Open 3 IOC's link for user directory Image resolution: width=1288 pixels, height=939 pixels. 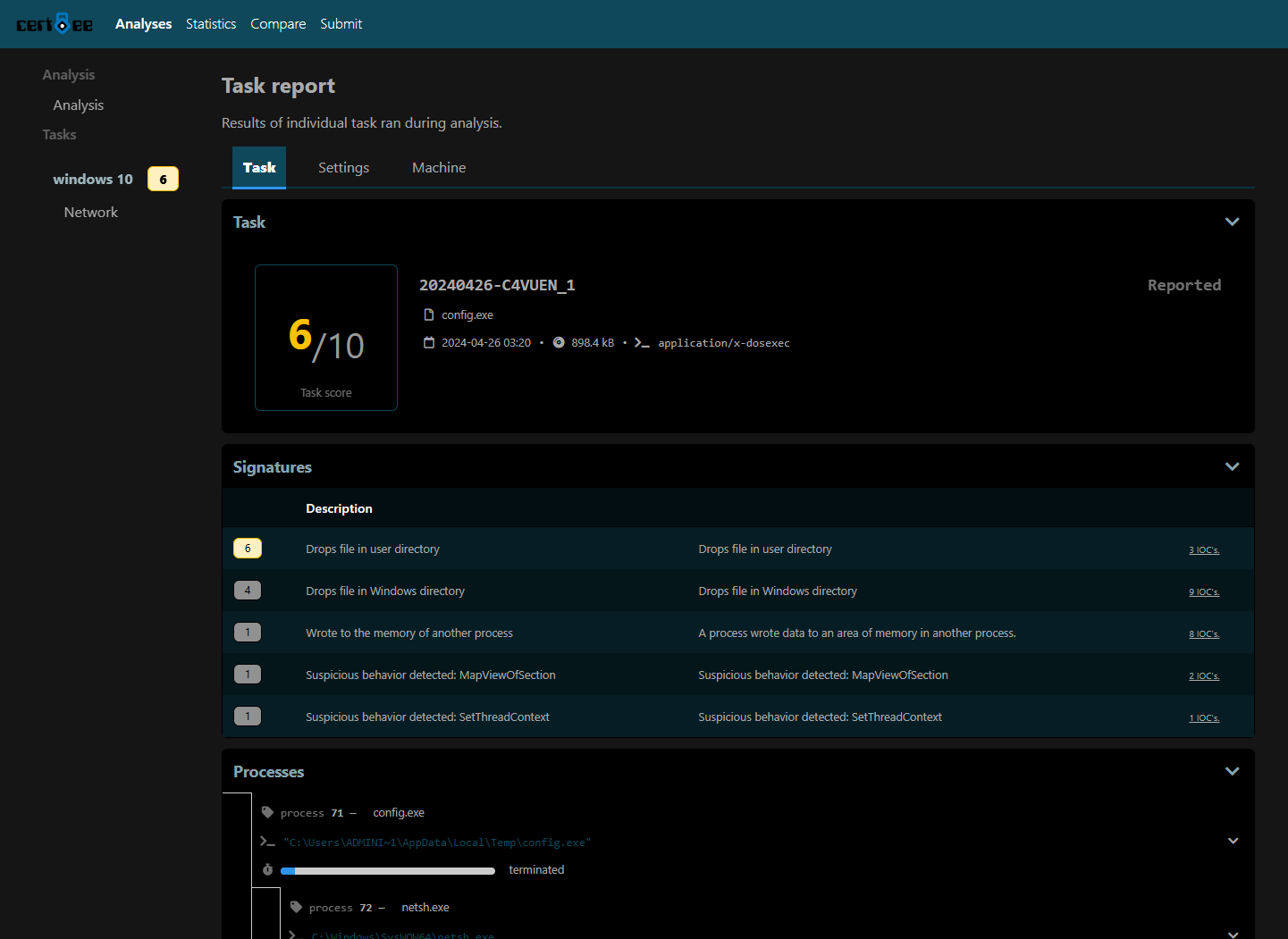1203,550
